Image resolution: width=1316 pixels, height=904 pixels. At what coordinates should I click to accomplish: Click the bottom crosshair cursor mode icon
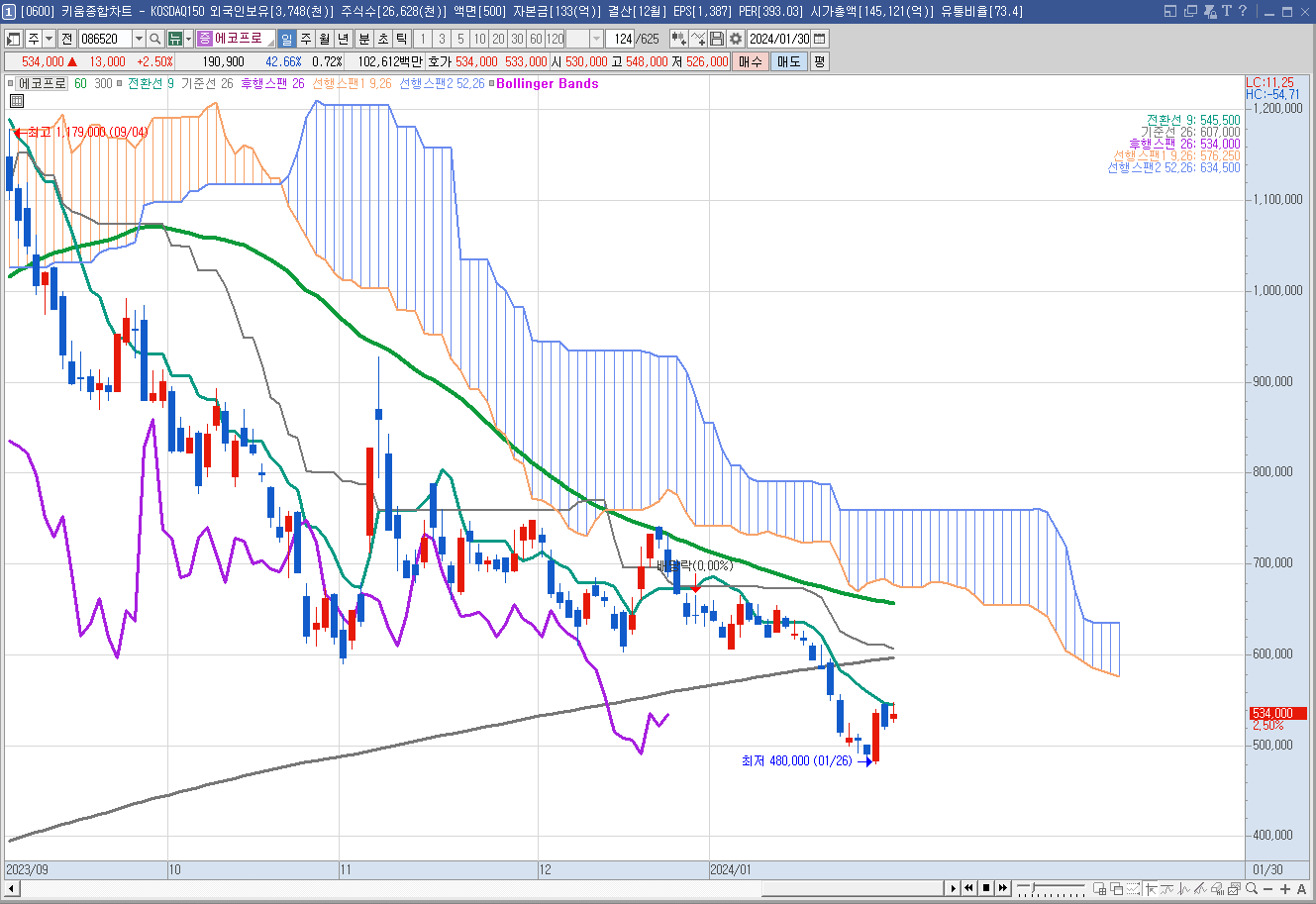[1150, 888]
